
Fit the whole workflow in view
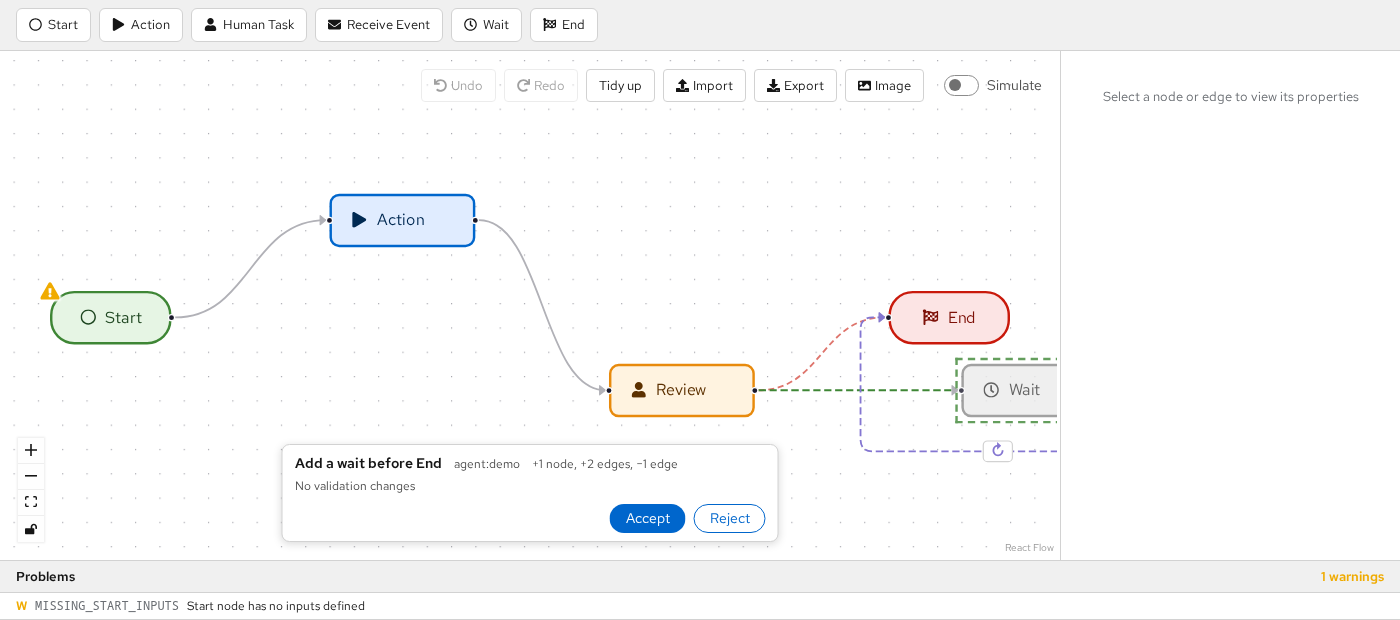click(x=31, y=502)
